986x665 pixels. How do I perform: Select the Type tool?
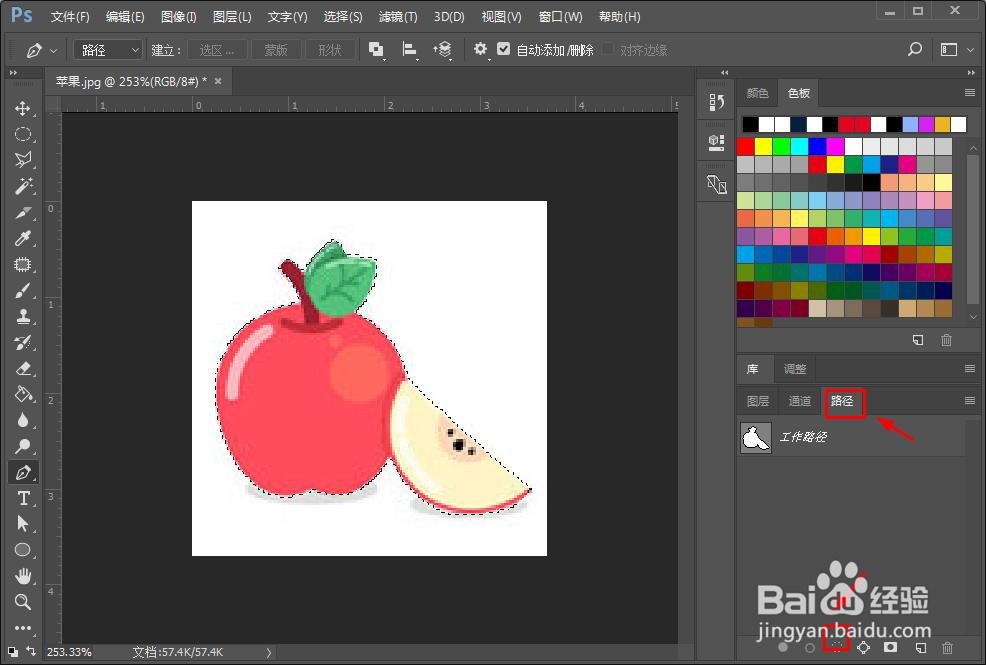point(23,498)
